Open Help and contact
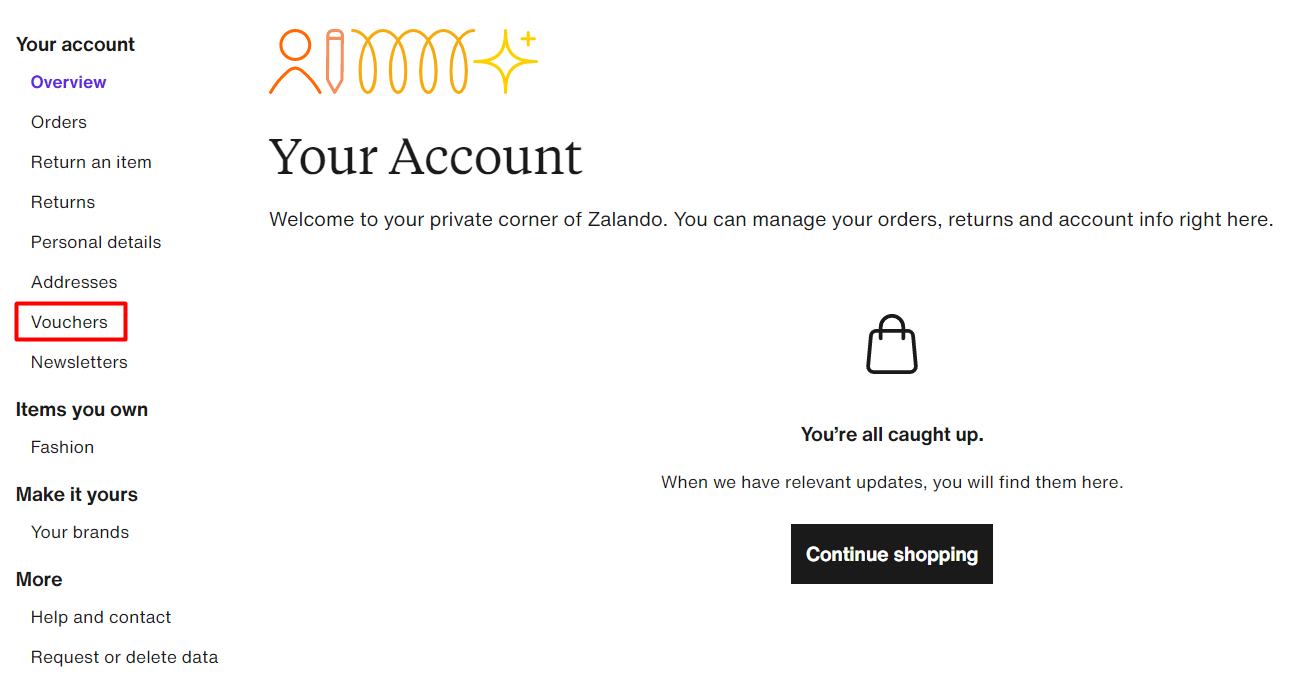1313x685 pixels. (x=101, y=617)
